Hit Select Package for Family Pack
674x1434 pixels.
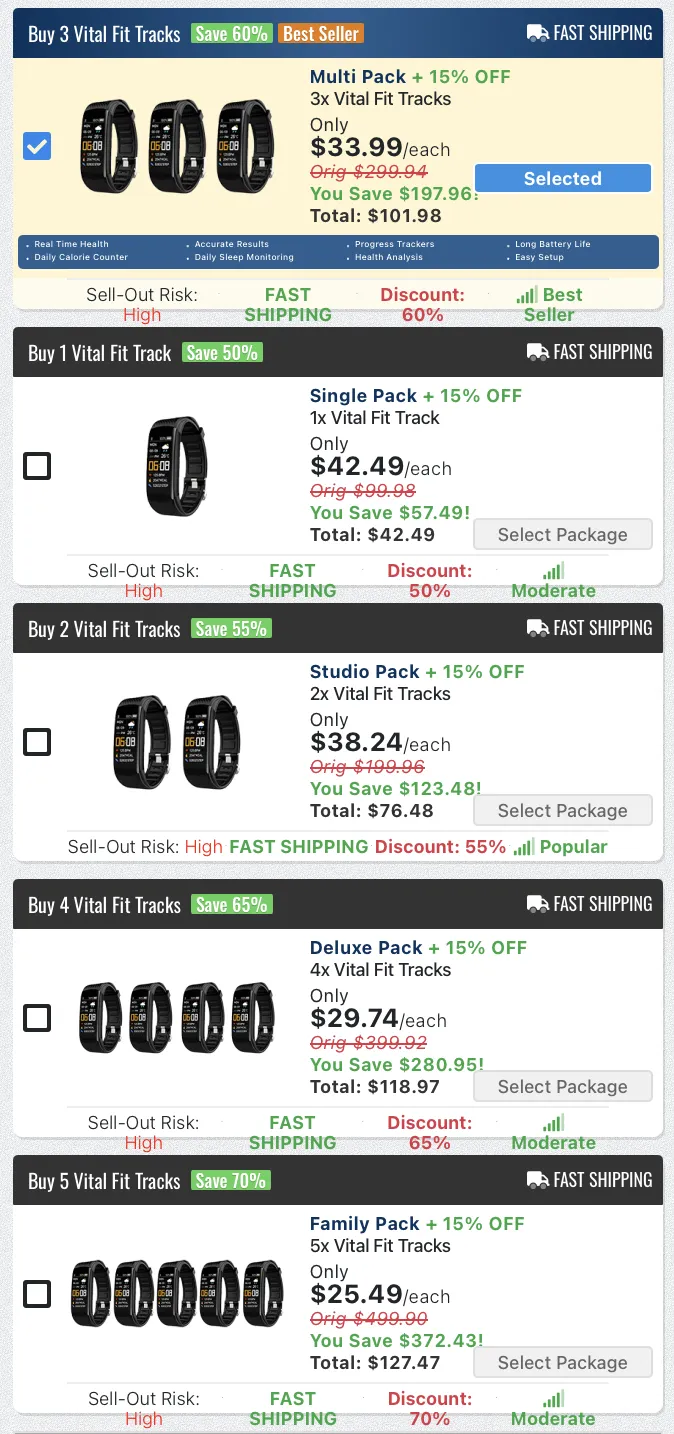562,1362
